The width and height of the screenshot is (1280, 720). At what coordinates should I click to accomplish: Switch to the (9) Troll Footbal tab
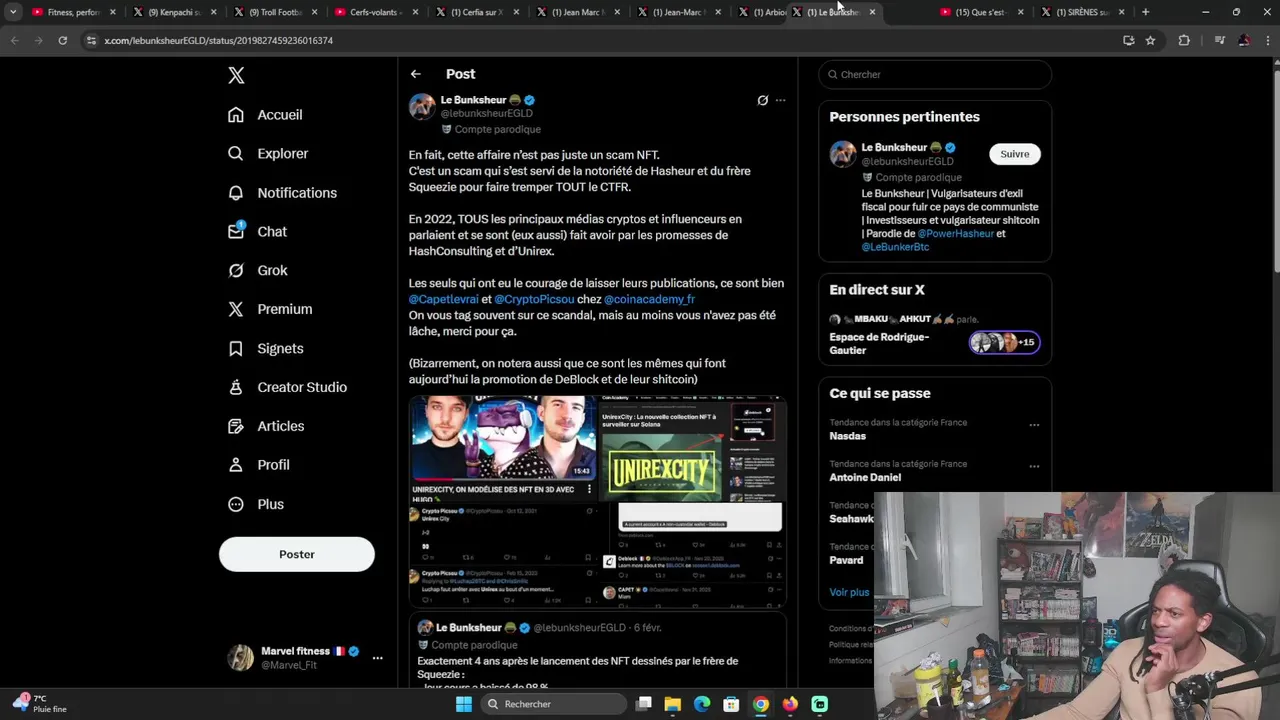click(x=274, y=12)
